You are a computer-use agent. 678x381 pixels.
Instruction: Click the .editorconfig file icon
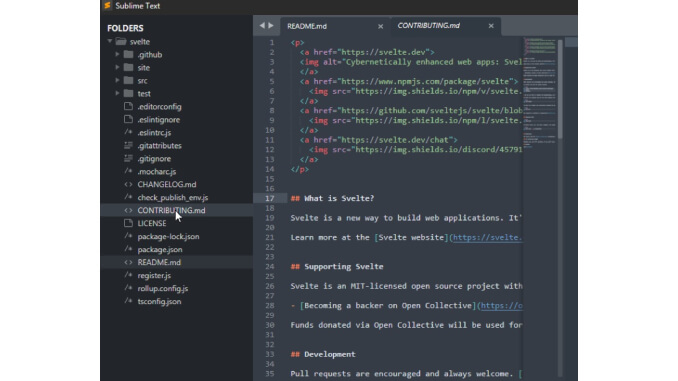click(128, 106)
